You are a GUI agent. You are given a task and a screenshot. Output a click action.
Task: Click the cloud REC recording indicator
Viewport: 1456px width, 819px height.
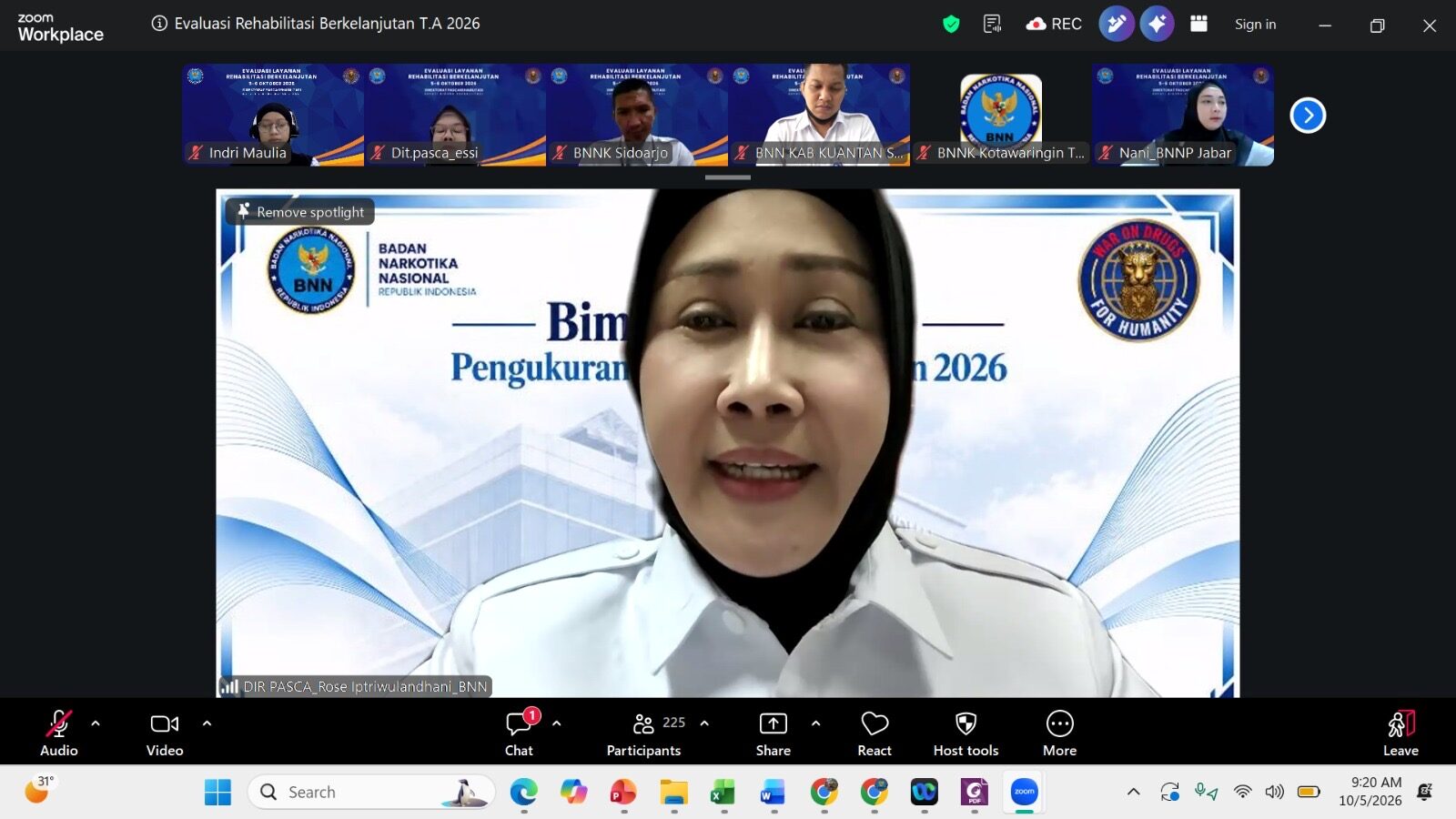1054,25
